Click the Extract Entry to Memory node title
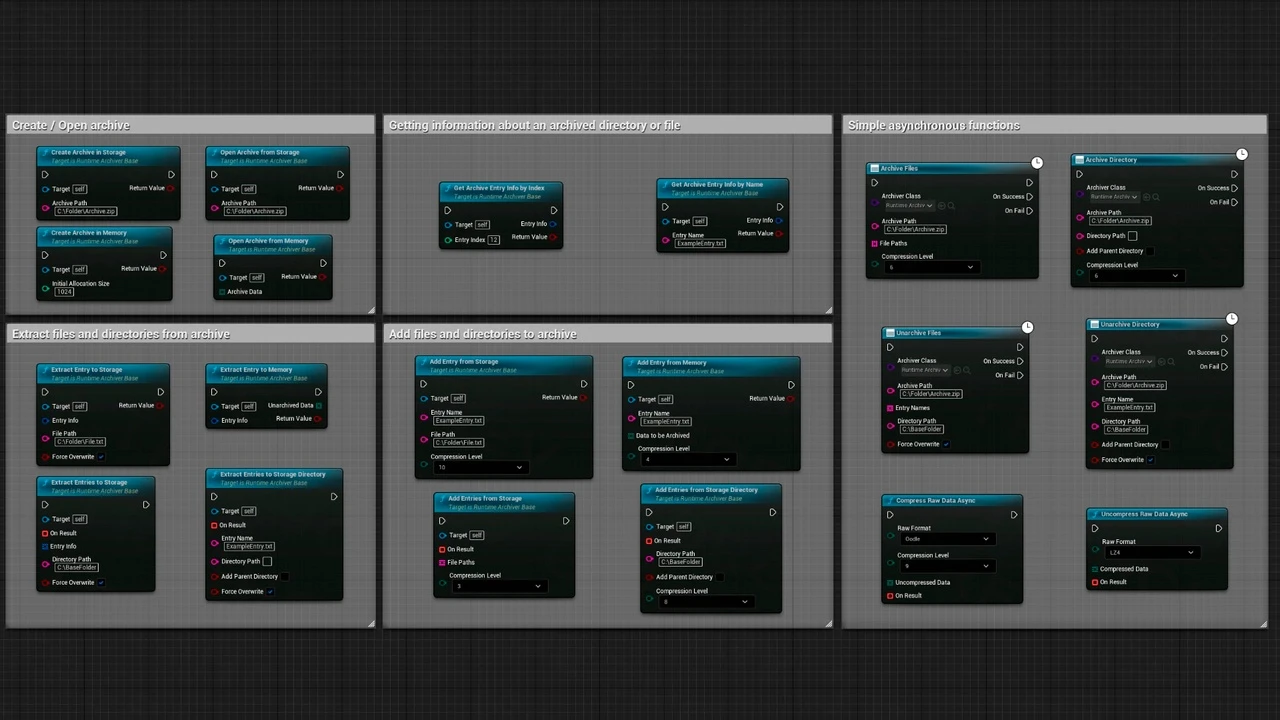The image size is (1280, 720). [x=256, y=370]
